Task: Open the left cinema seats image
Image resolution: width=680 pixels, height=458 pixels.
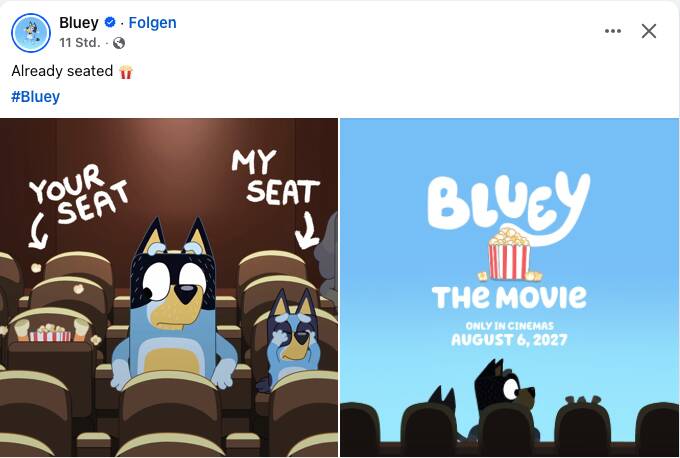Action: click(x=169, y=287)
